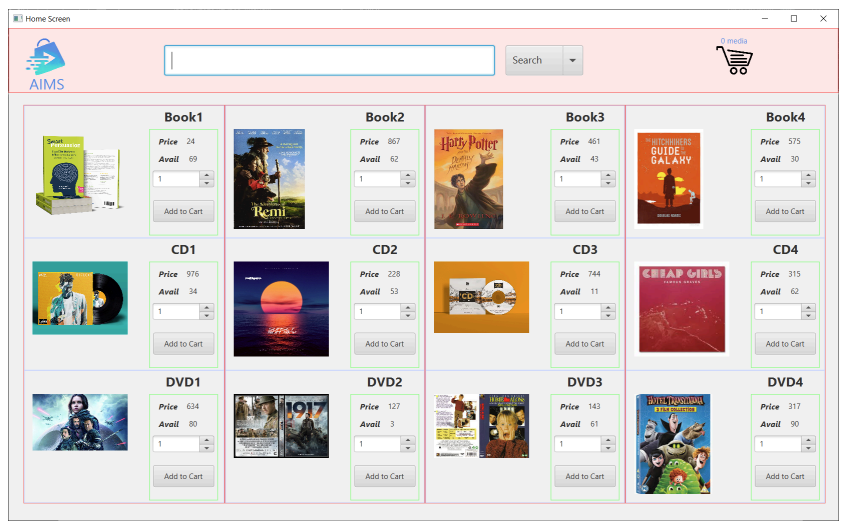Increase CD2 quantity with up arrow
Screen dimensions: 845x531
[408, 307]
